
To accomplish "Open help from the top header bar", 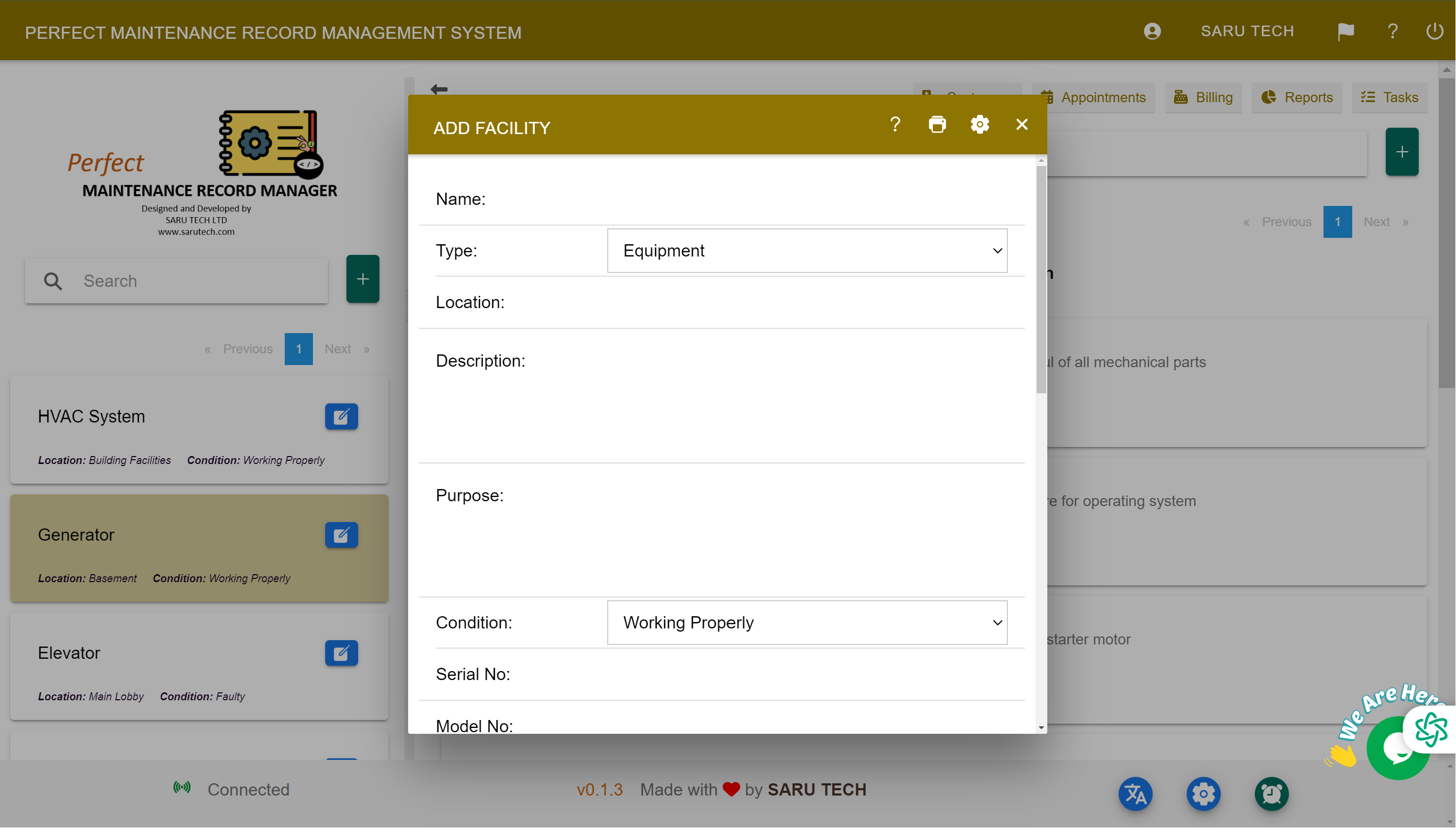I will pos(1392,31).
